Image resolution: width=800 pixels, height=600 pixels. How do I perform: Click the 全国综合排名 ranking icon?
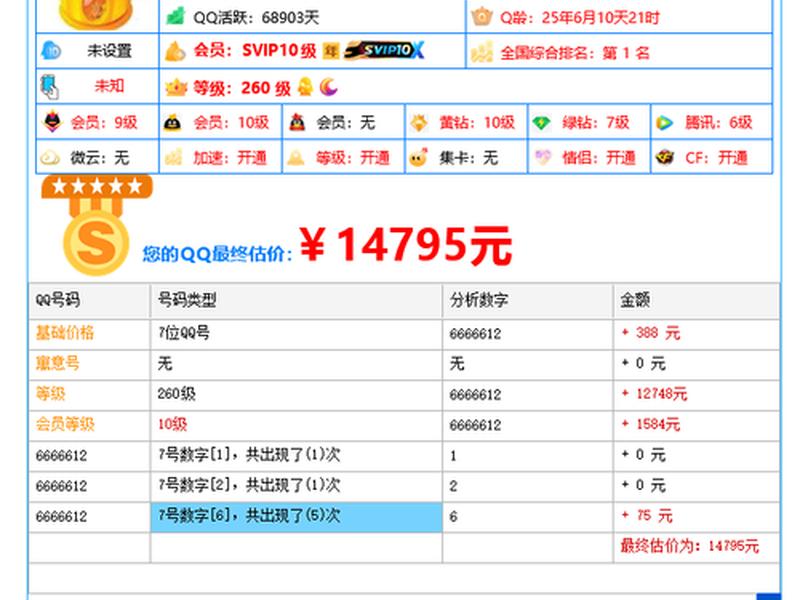point(482,52)
